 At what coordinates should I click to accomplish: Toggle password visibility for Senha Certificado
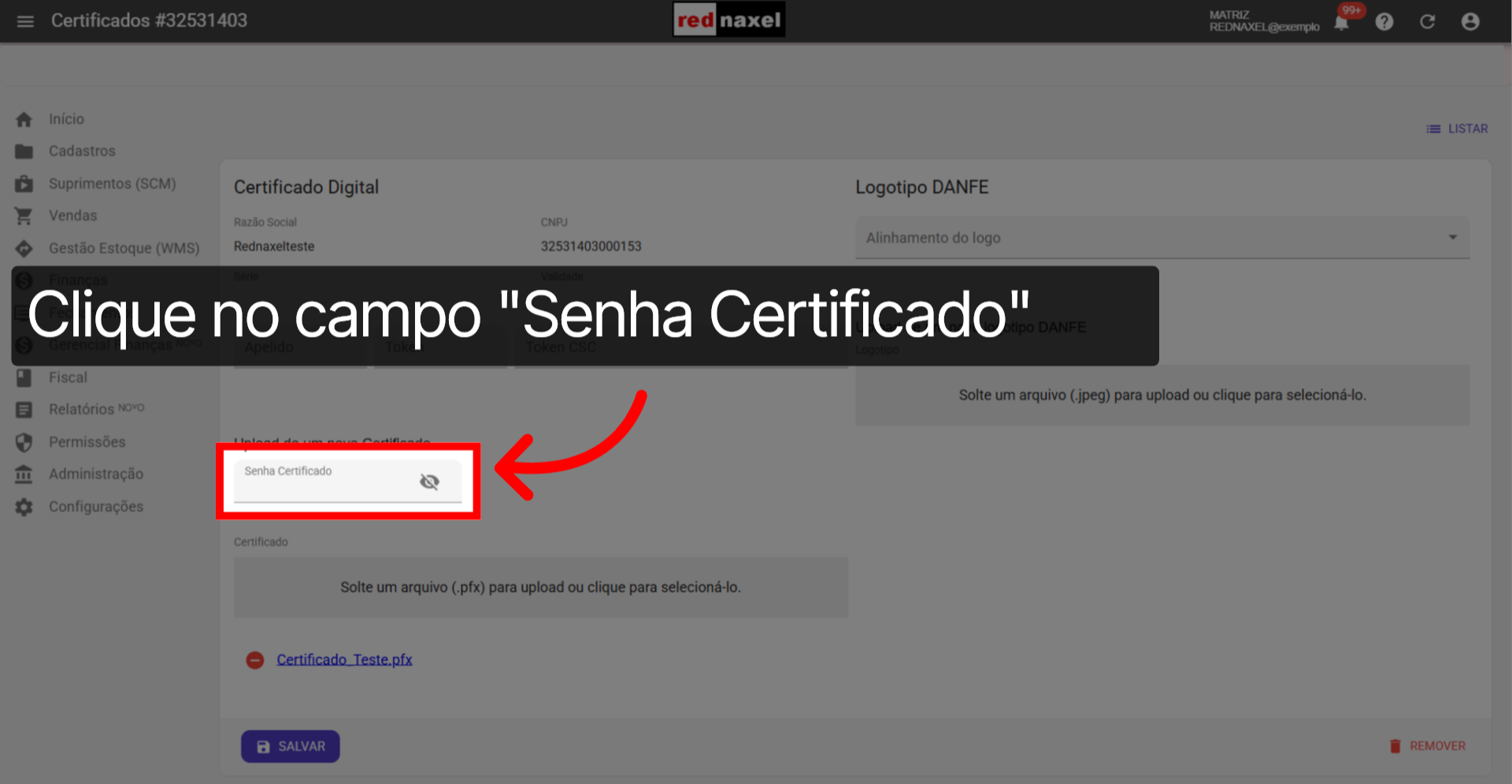(430, 481)
